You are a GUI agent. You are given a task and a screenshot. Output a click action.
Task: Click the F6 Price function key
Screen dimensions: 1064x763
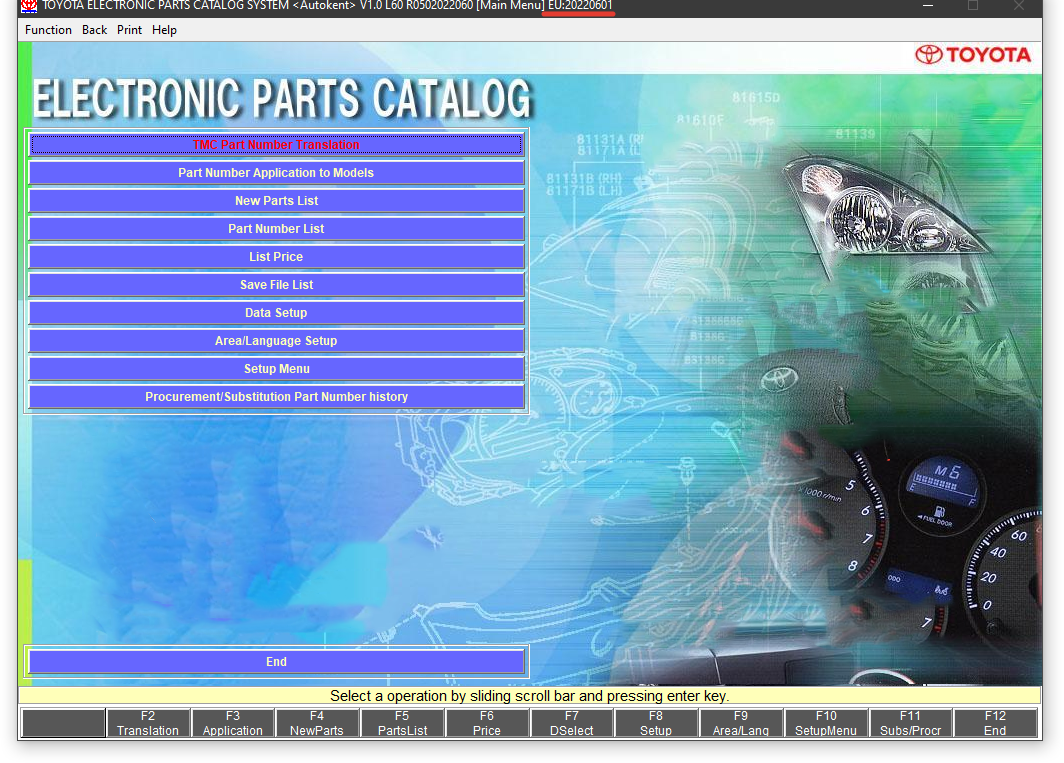tap(487, 723)
